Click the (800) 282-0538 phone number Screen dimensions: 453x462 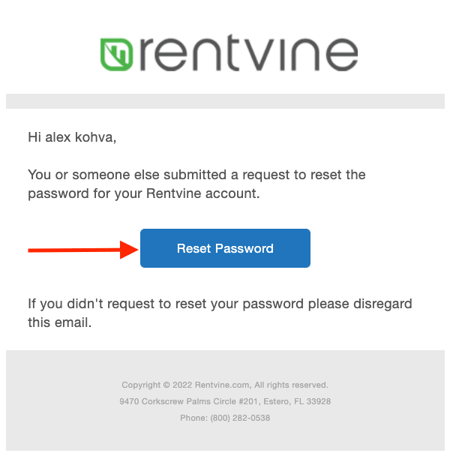click(240, 418)
